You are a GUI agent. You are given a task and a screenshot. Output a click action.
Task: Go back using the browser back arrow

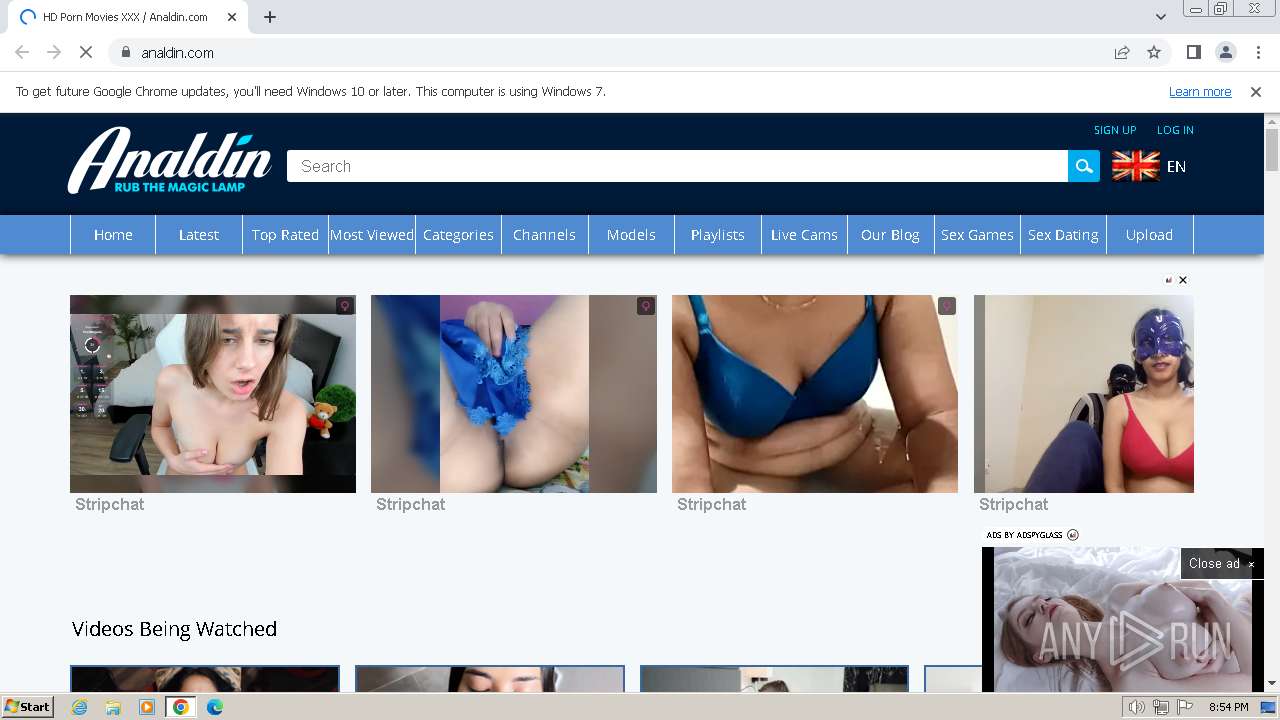pyautogui.click(x=22, y=52)
